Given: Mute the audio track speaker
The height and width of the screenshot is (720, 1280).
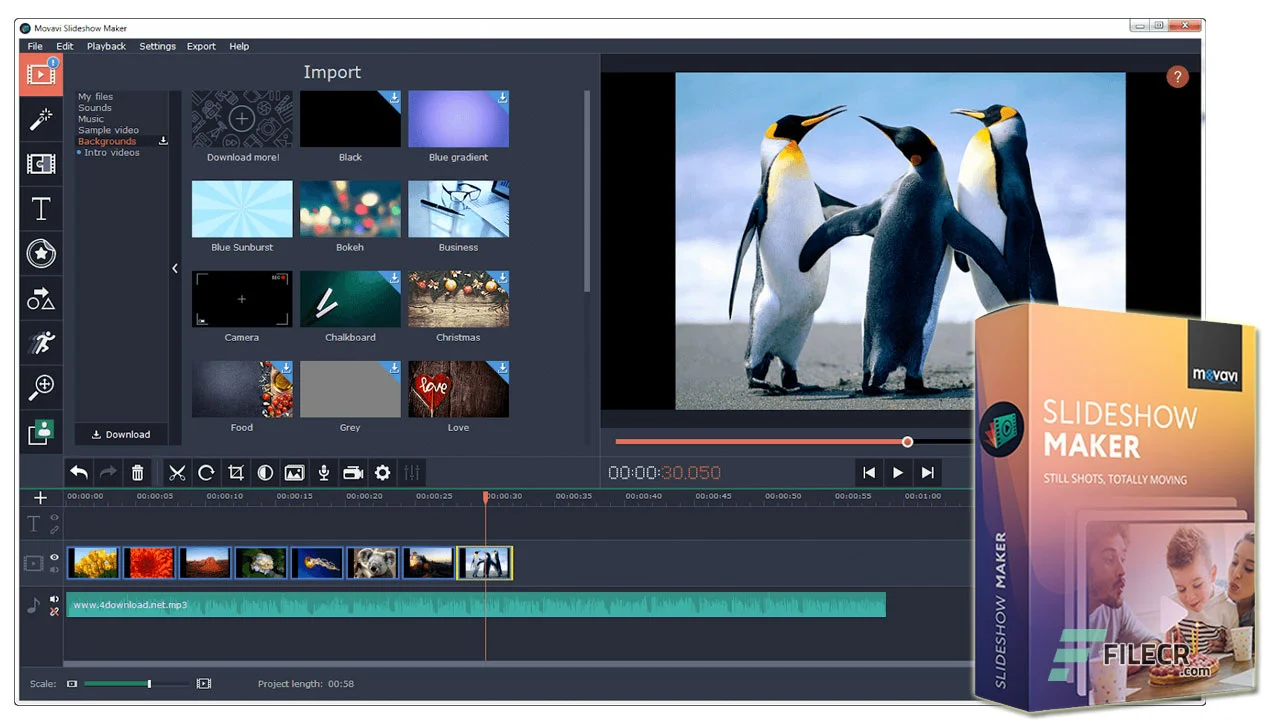Looking at the screenshot, I should coord(54,599).
